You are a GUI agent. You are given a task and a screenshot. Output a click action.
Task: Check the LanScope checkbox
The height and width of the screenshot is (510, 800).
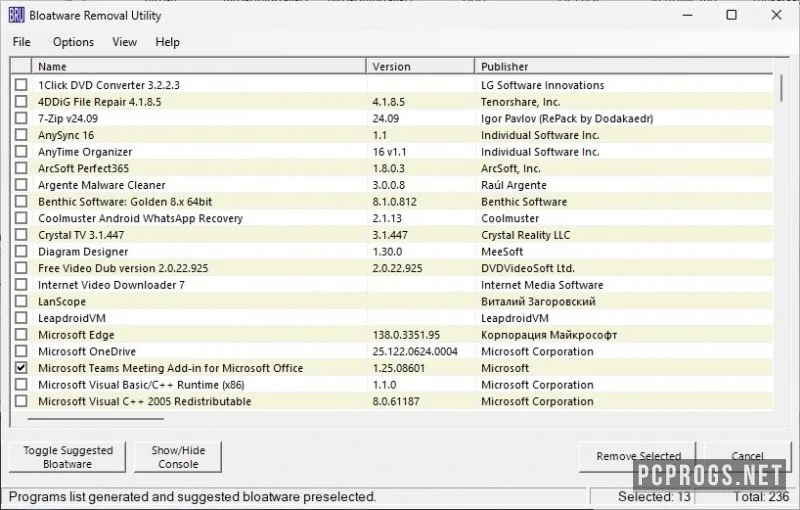tap(21, 301)
